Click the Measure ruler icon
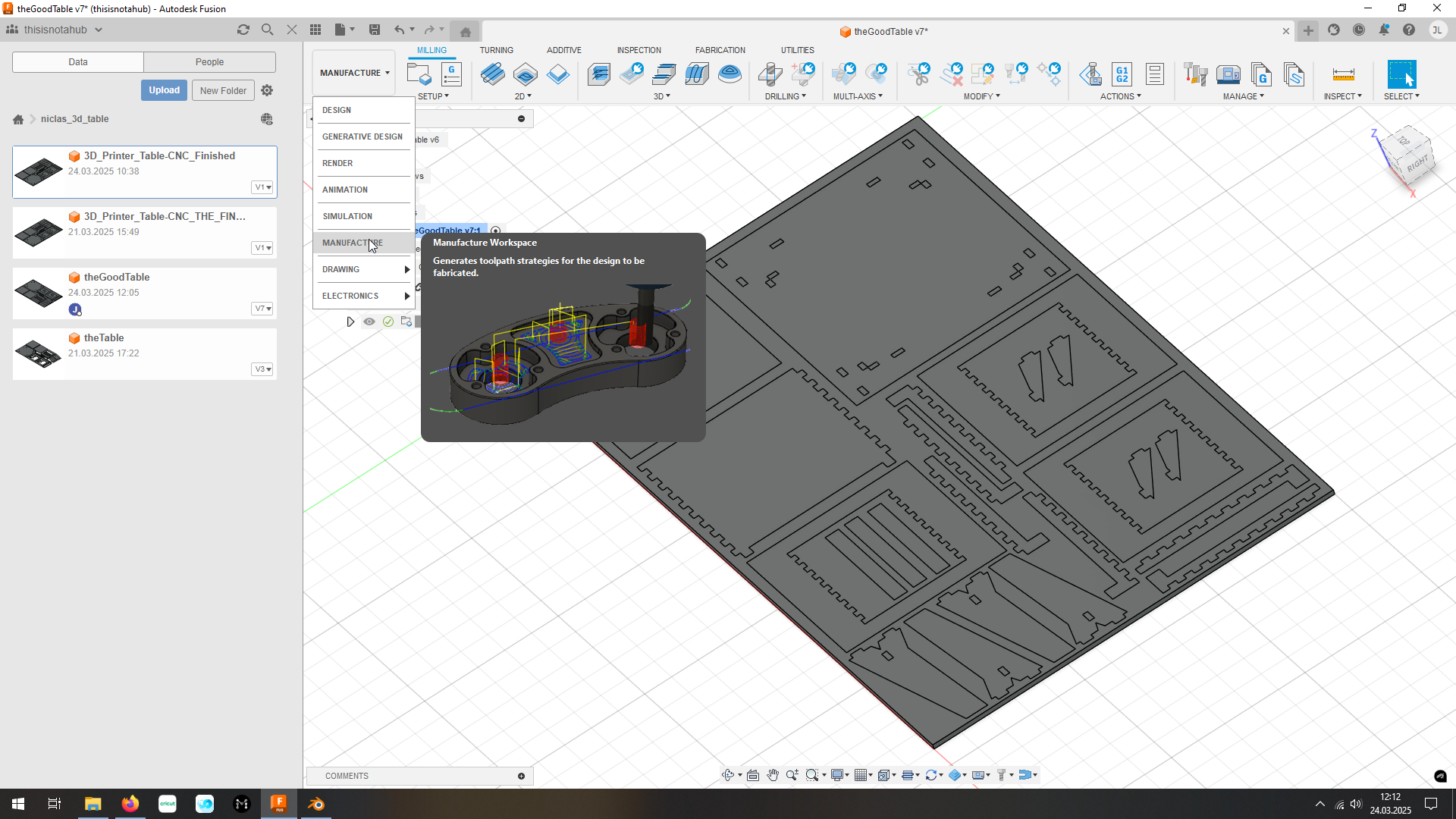Viewport: 1456px width, 819px height. [1343, 74]
